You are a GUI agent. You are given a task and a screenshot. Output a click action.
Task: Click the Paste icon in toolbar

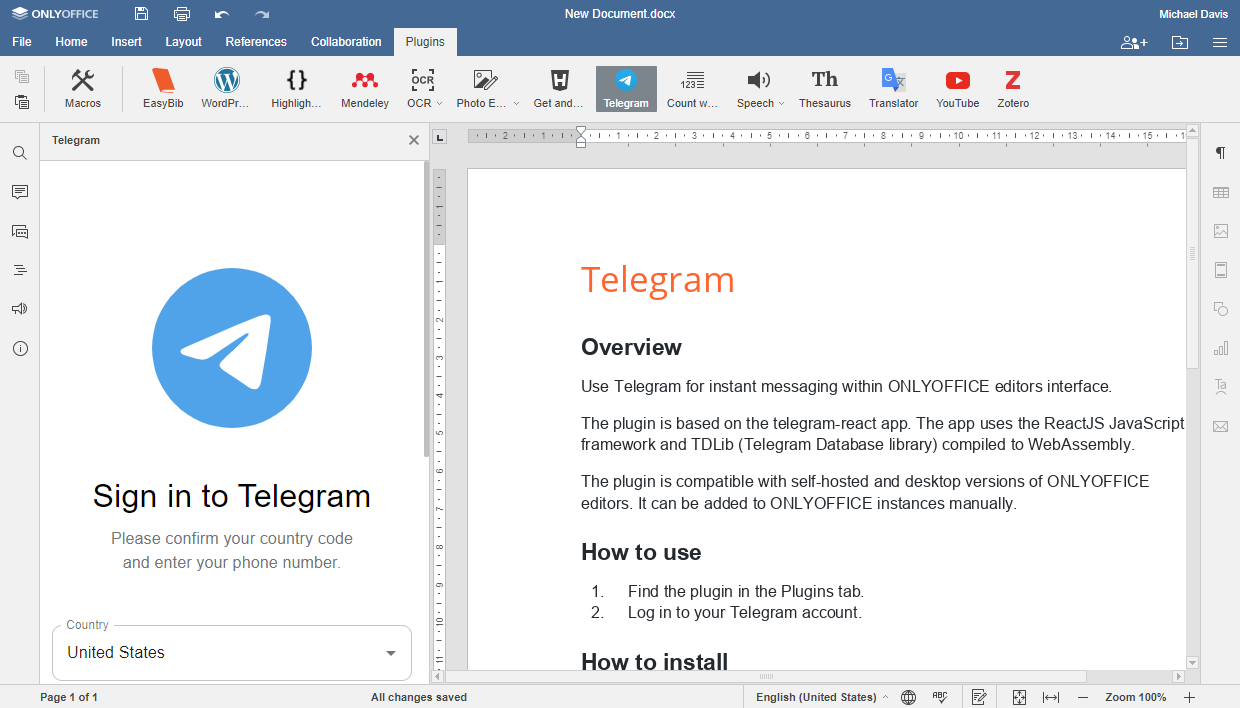point(22,101)
